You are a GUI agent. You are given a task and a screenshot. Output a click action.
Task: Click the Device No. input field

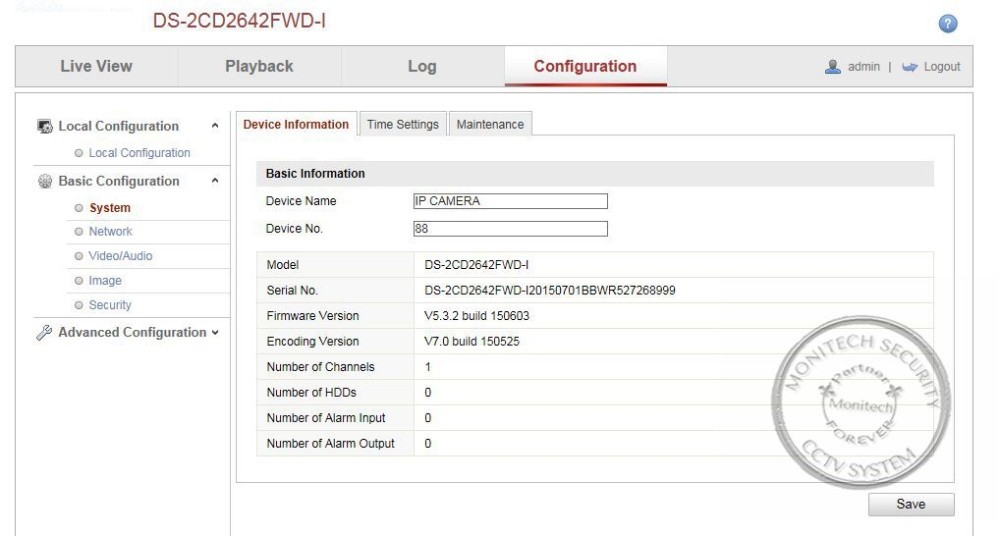point(510,229)
